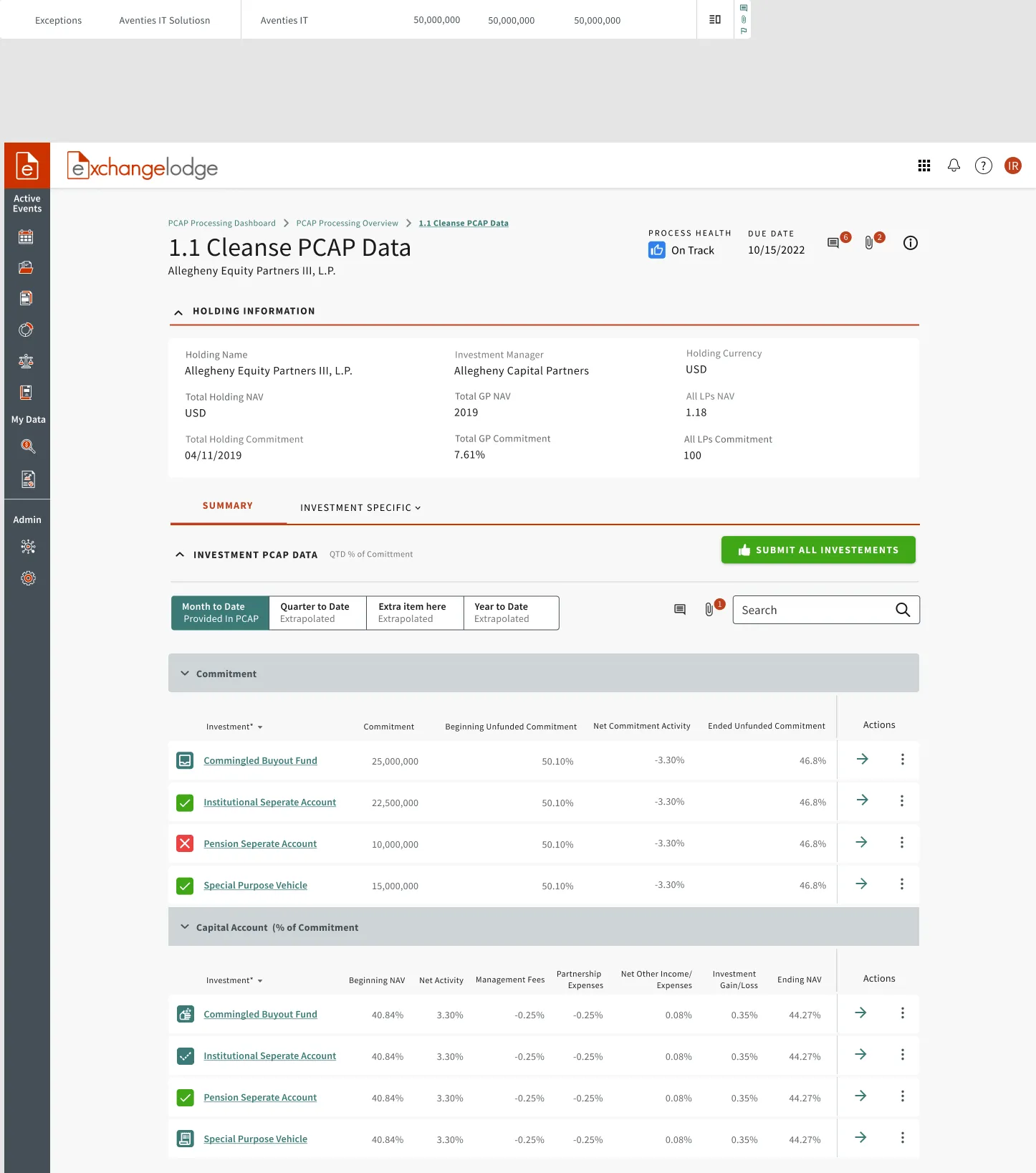The height and width of the screenshot is (1173, 1036).
Task: Open kebab menu for Commingled Buyout Fund commitment row
Action: [x=903, y=759]
